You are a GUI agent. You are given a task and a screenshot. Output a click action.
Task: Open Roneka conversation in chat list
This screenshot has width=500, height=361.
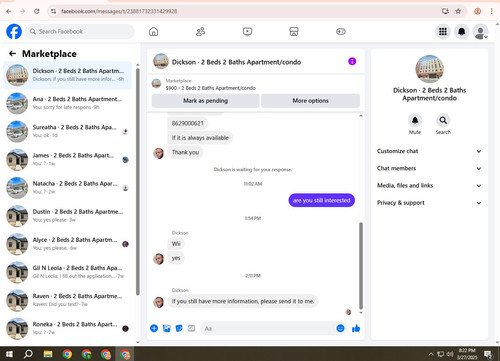pos(68,328)
